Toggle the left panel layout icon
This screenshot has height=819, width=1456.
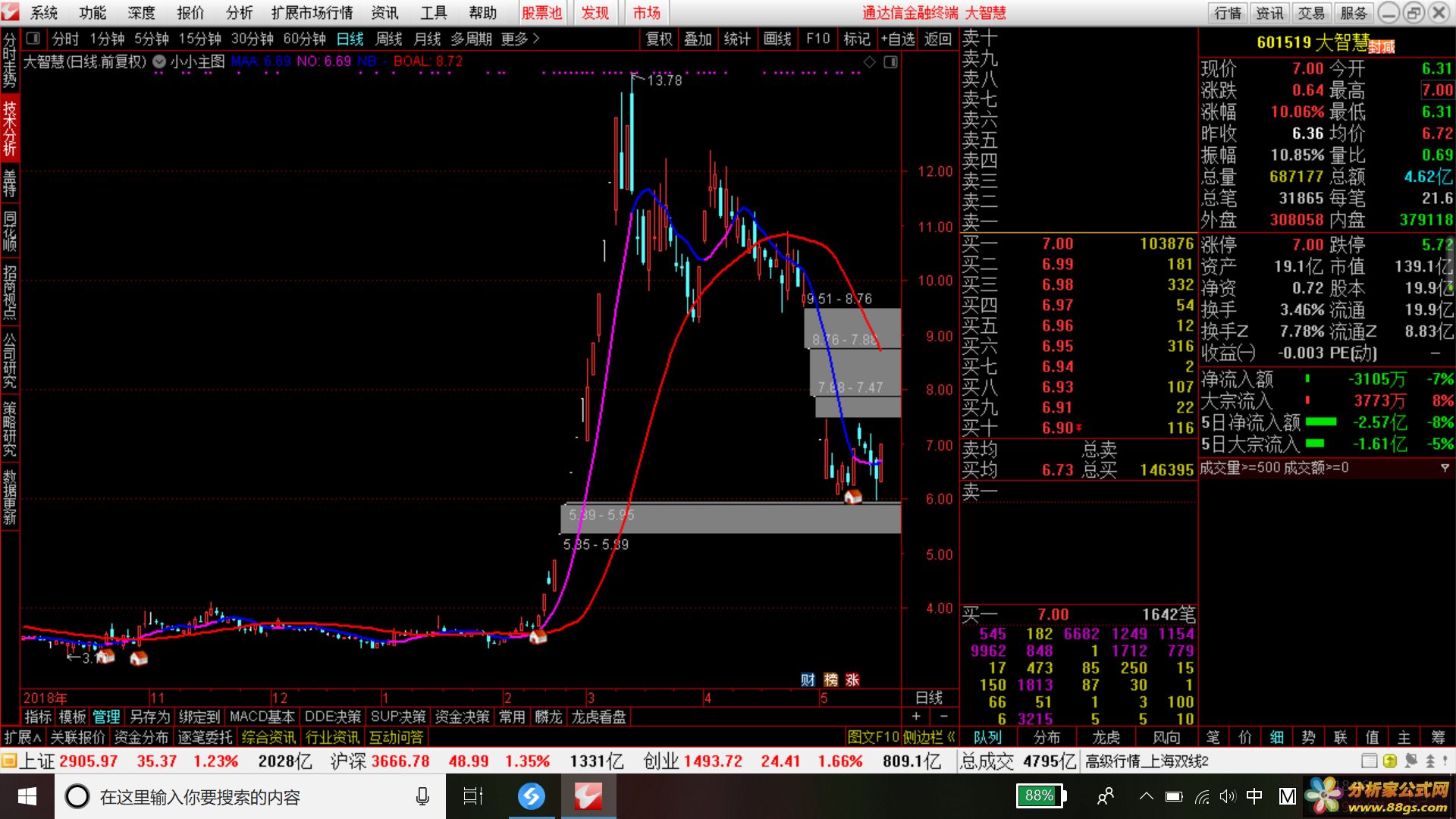[33, 38]
